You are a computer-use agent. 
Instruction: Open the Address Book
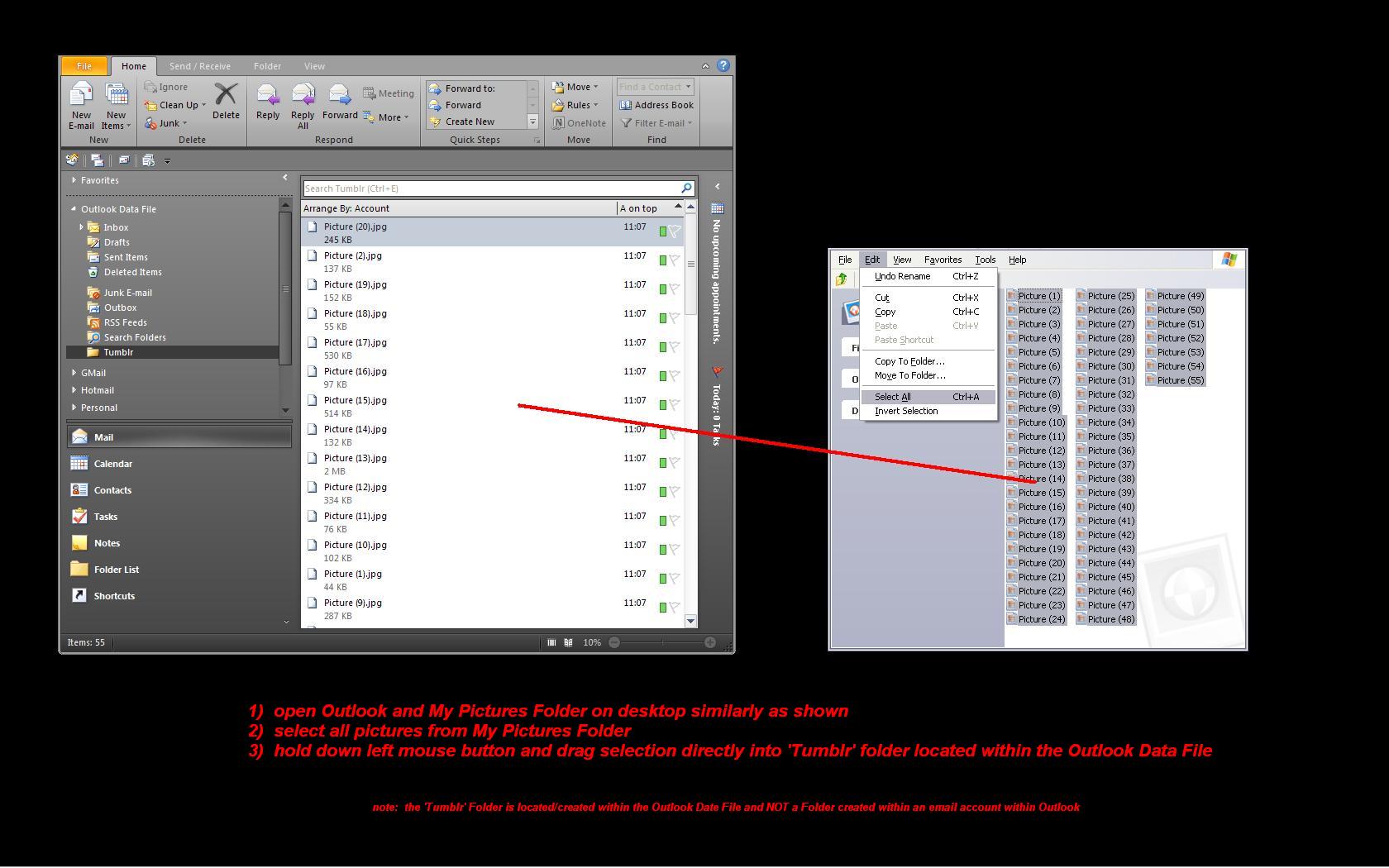[656, 105]
